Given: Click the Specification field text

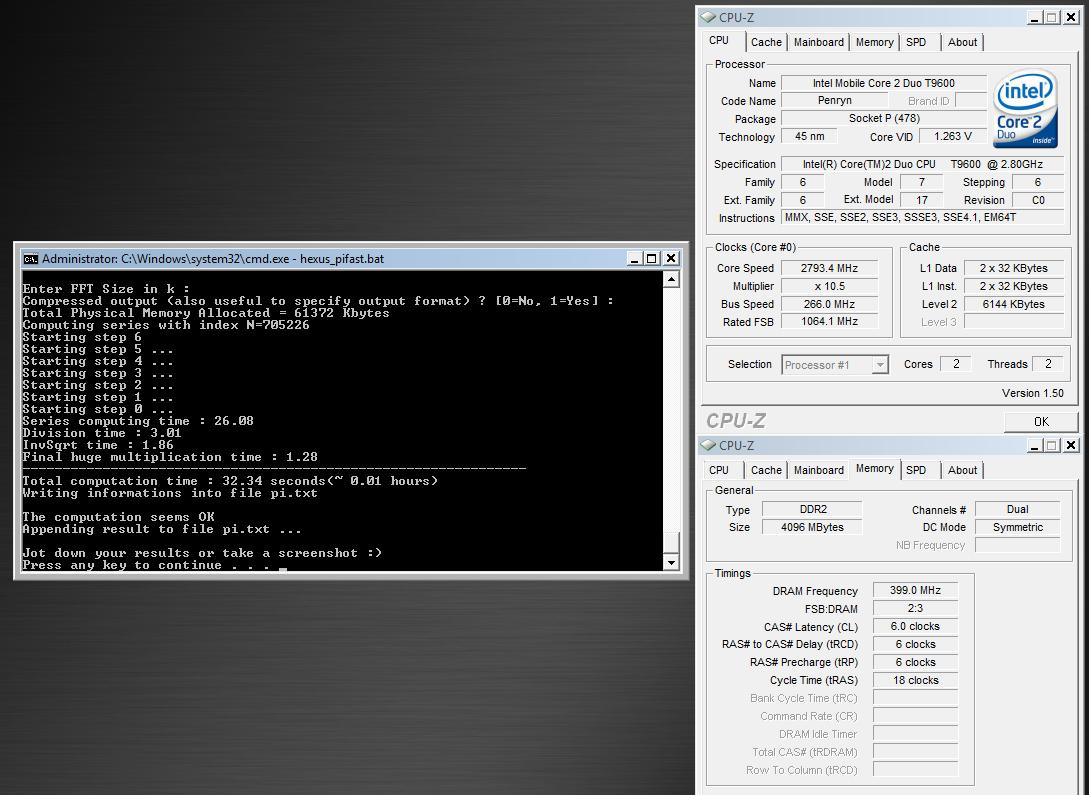Looking at the screenshot, I should tap(922, 165).
